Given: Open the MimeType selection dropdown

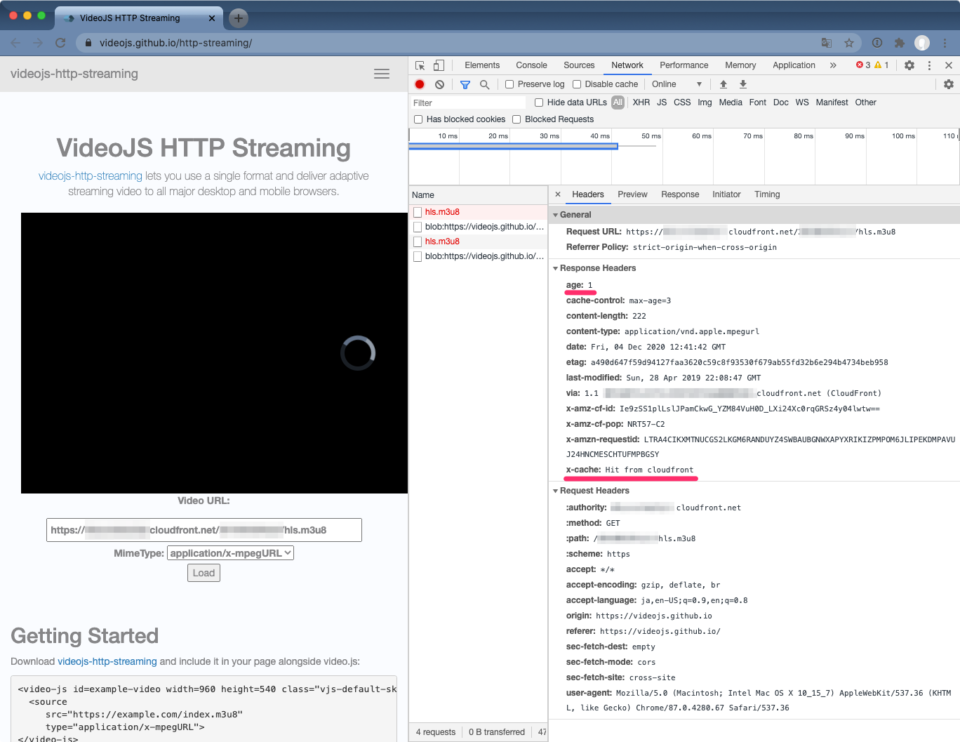Looking at the screenshot, I should [232, 551].
